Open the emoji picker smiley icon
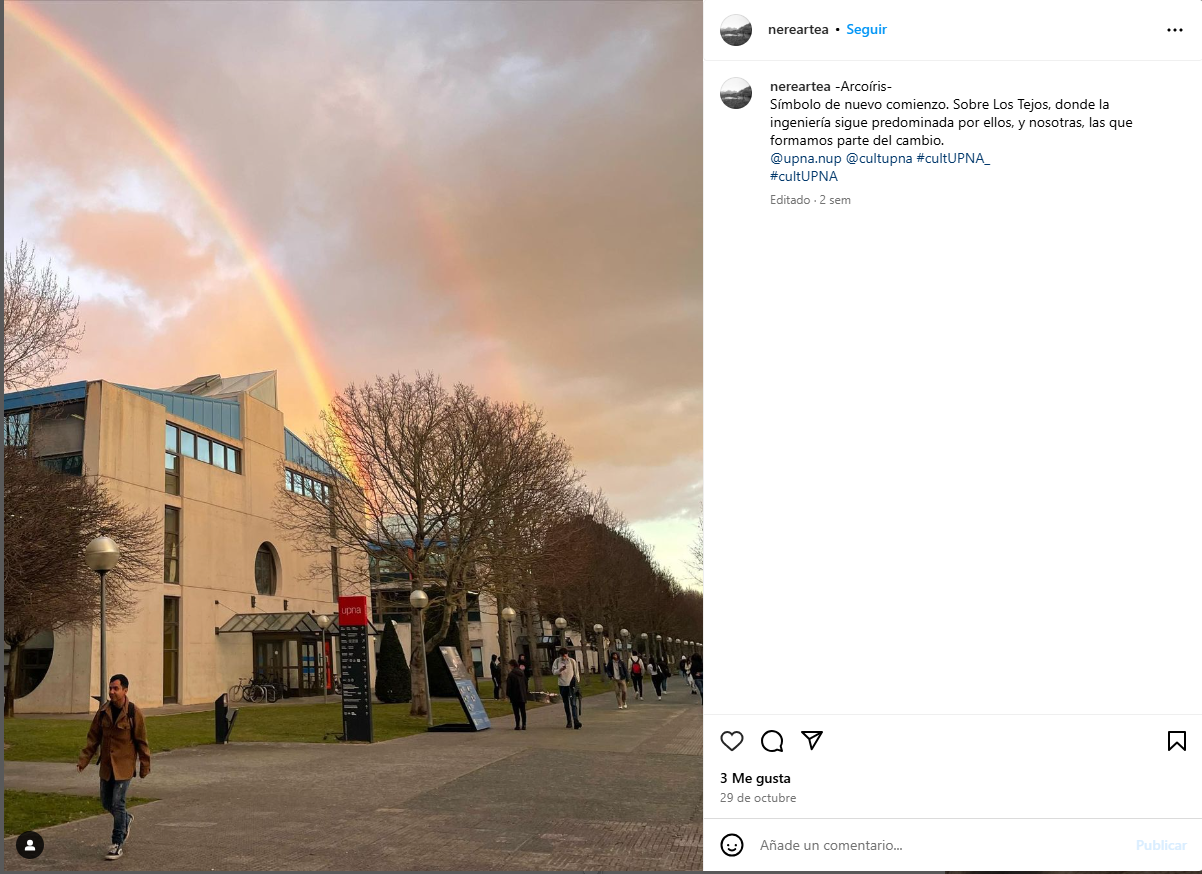The image size is (1202, 874). click(x=732, y=845)
